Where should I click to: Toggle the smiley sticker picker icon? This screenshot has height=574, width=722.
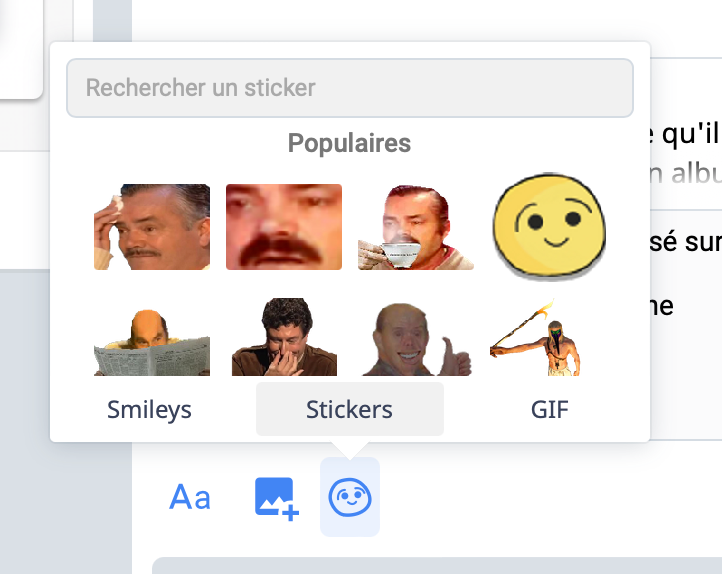pyautogui.click(x=350, y=497)
